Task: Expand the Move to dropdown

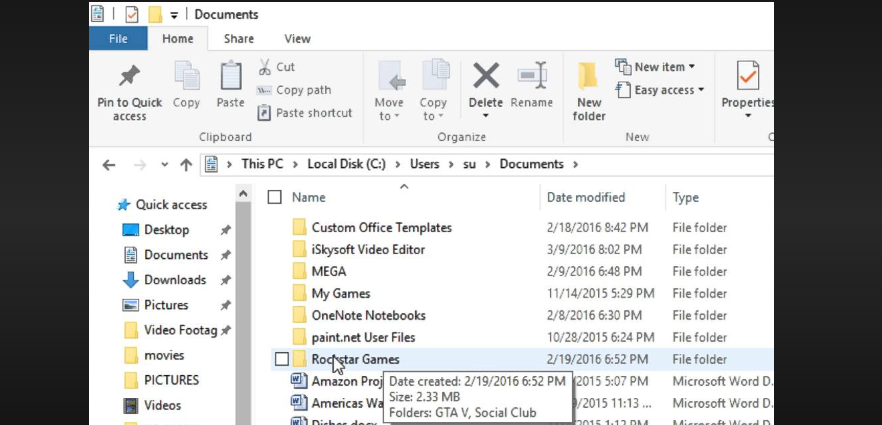Action: [389, 116]
